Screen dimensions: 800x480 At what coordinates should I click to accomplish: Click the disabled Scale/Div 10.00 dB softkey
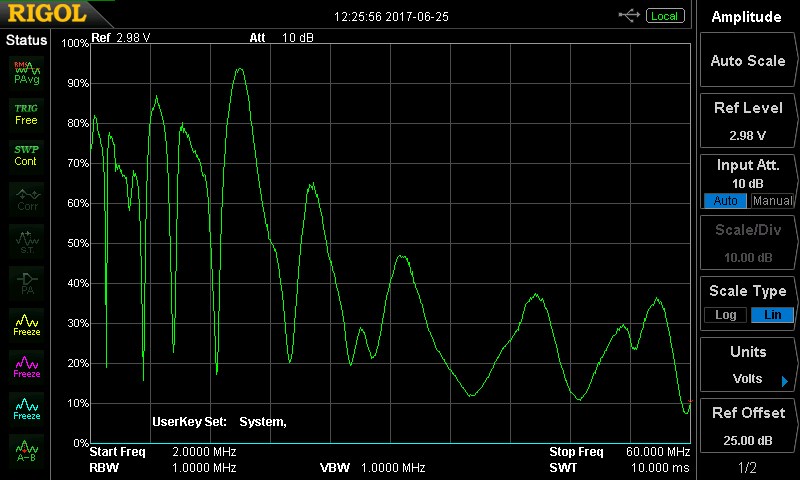coord(747,243)
